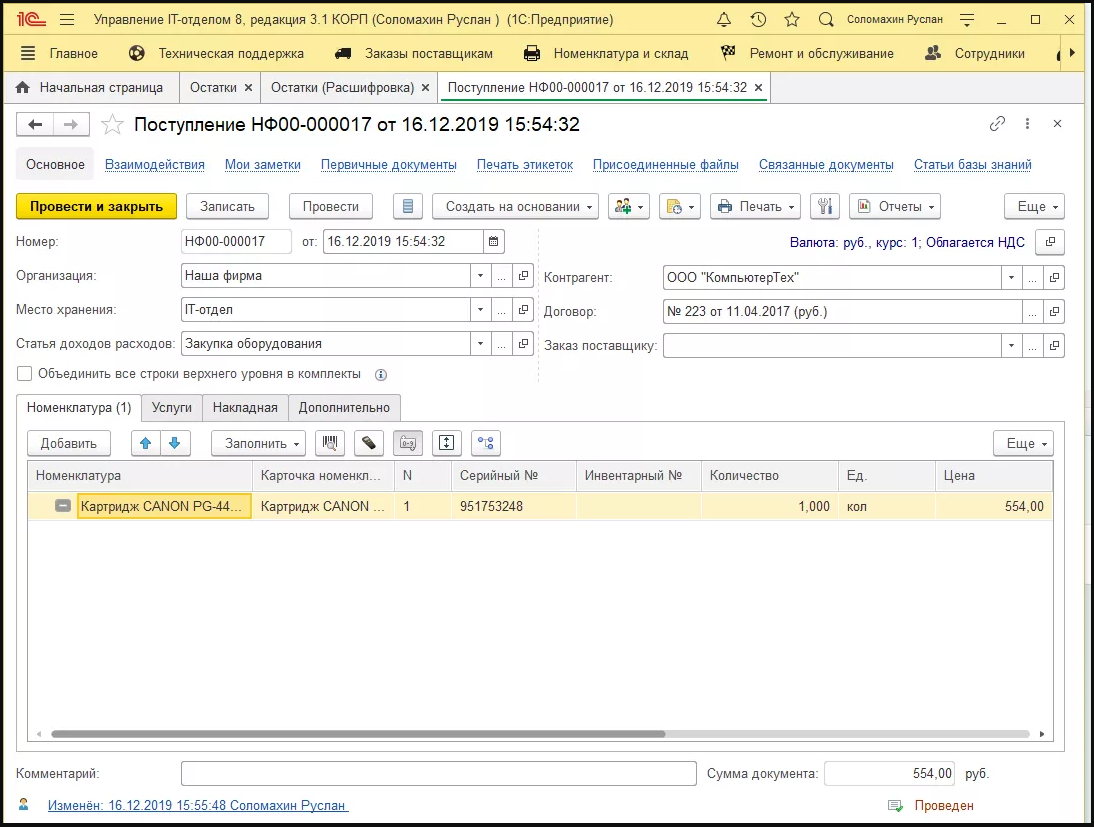Viewport: 1094px width, 827px height.
Task: Enable combining top-level rows into kits
Action: pos(25,374)
